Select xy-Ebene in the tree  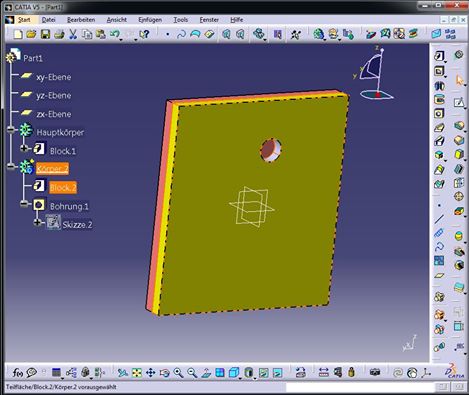point(53,77)
